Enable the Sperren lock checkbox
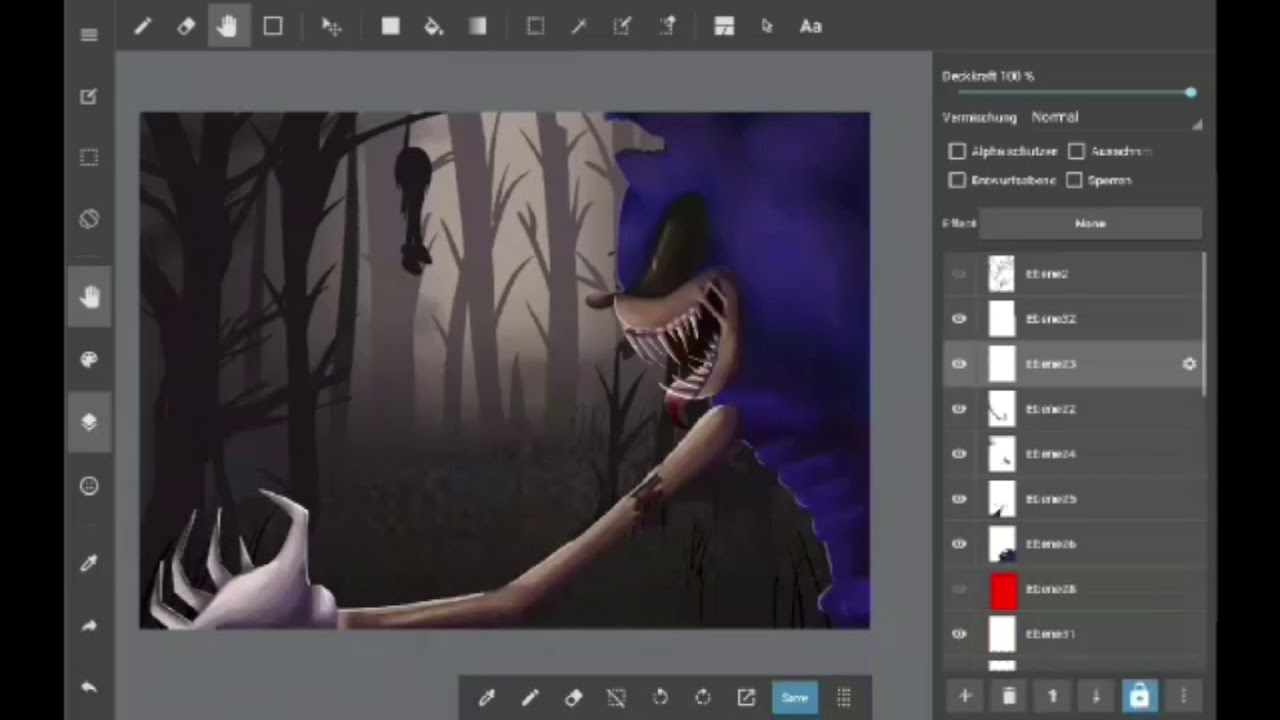Image resolution: width=1280 pixels, height=720 pixels. (1074, 180)
